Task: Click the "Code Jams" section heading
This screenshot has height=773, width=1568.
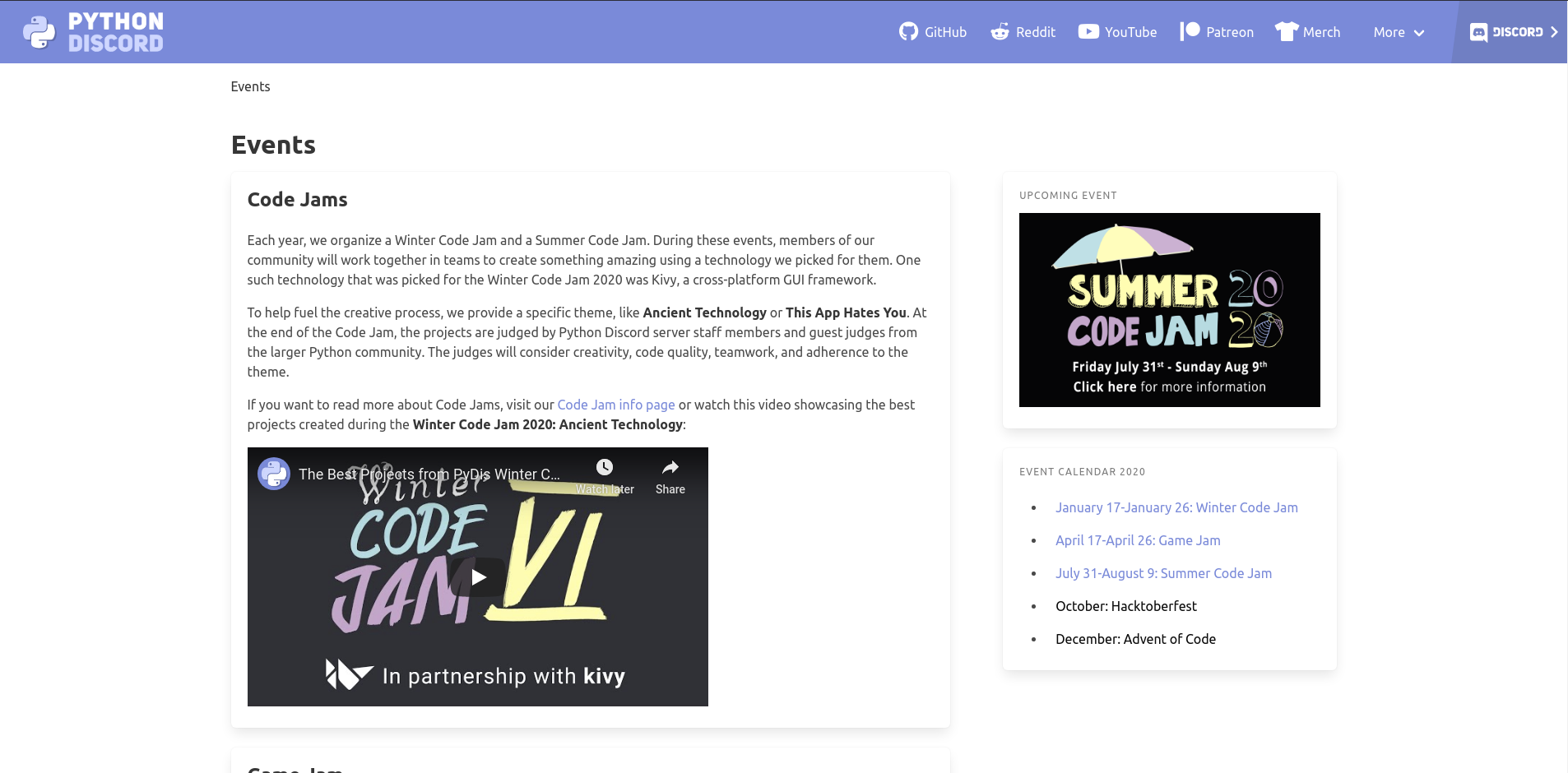Action: coord(297,200)
